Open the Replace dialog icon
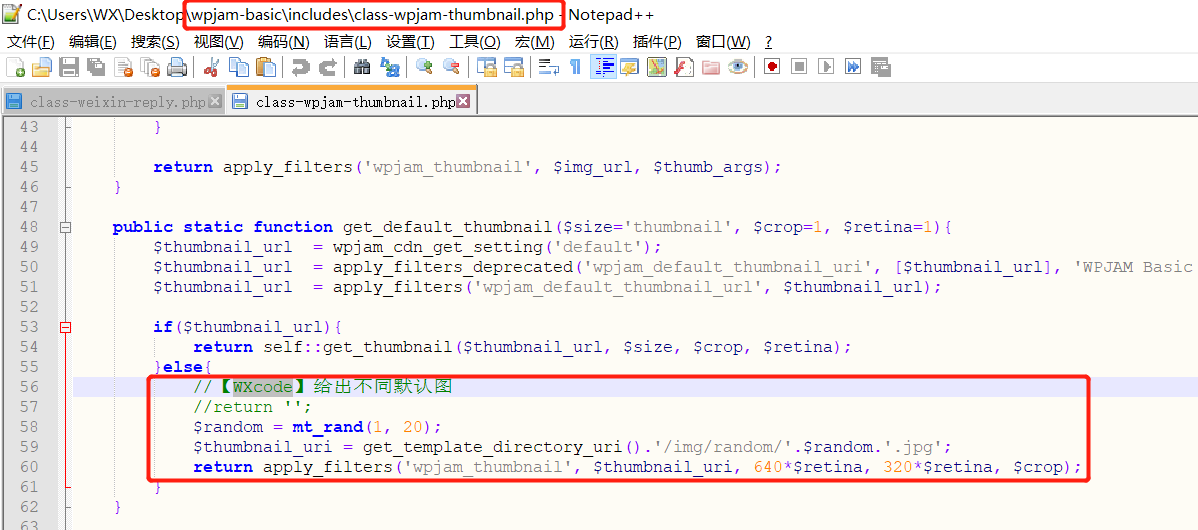The width and height of the screenshot is (1198, 530). tap(390, 67)
